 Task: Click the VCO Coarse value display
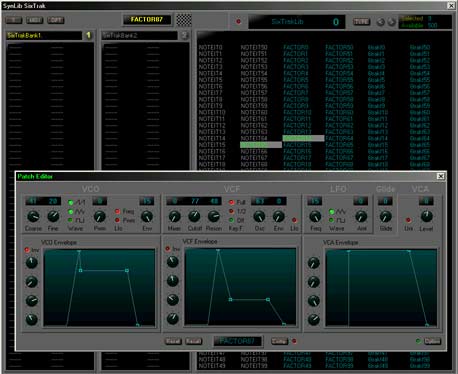click(x=33, y=201)
